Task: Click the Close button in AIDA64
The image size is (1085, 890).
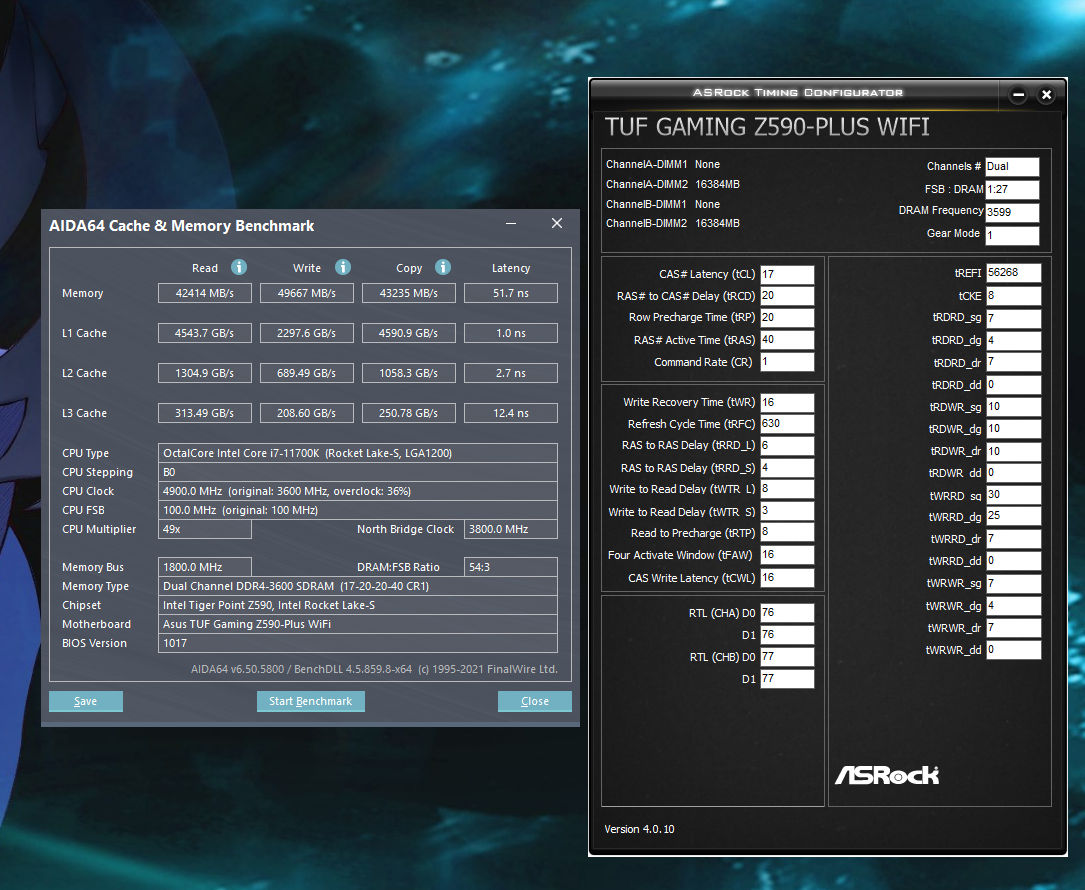Action: pos(535,701)
